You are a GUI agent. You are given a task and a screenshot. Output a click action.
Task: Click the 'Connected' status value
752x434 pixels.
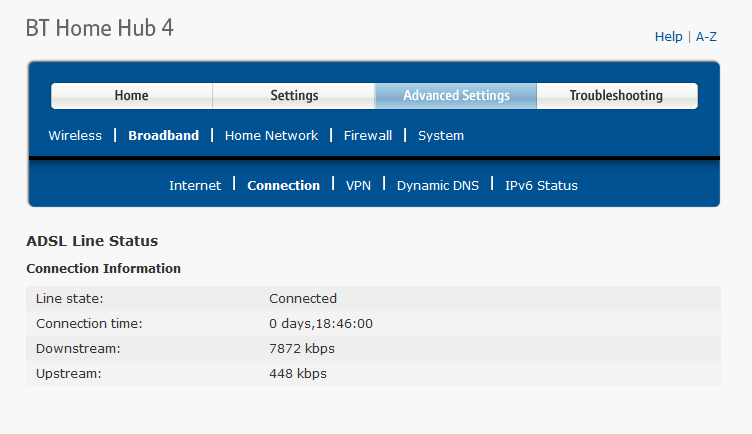tap(303, 299)
